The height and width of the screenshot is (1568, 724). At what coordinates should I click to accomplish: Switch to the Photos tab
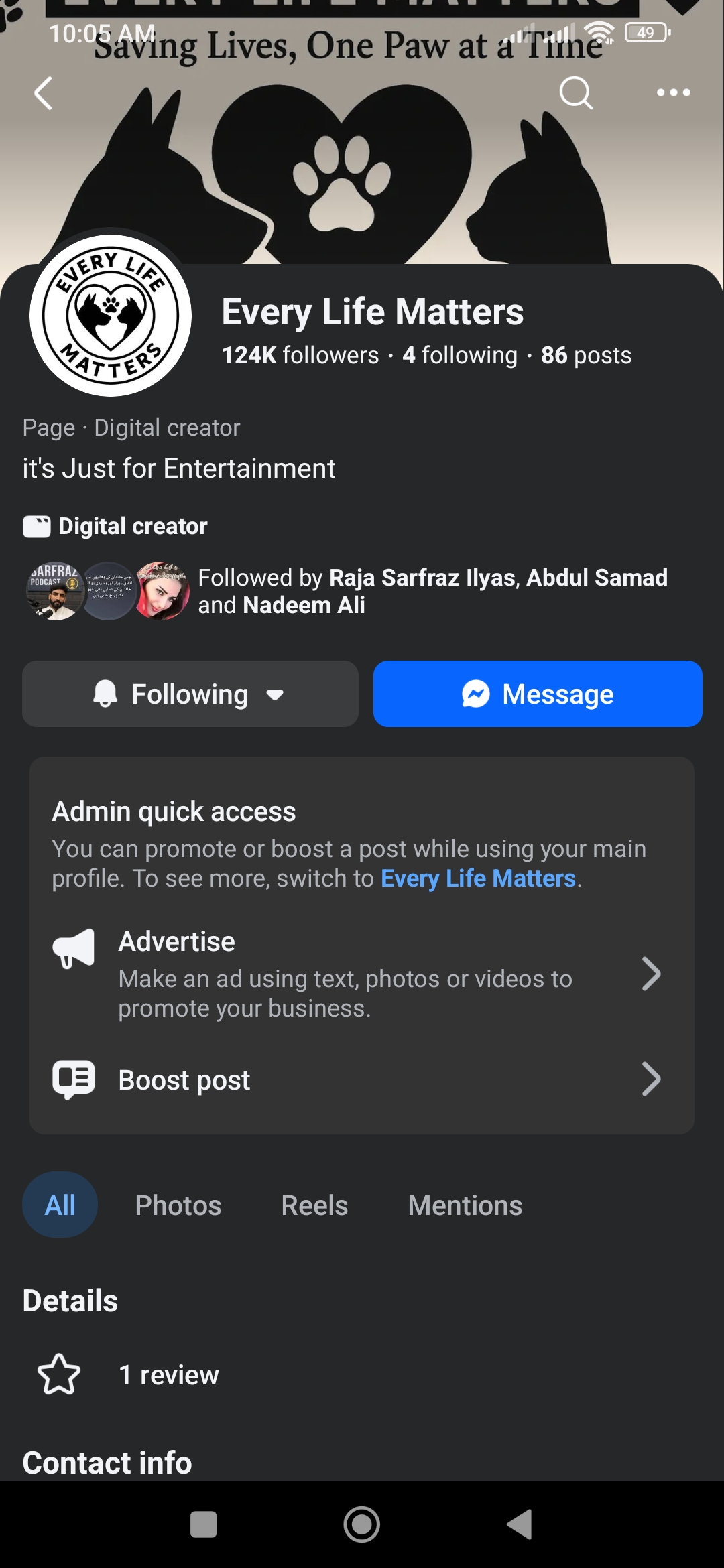(178, 1205)
